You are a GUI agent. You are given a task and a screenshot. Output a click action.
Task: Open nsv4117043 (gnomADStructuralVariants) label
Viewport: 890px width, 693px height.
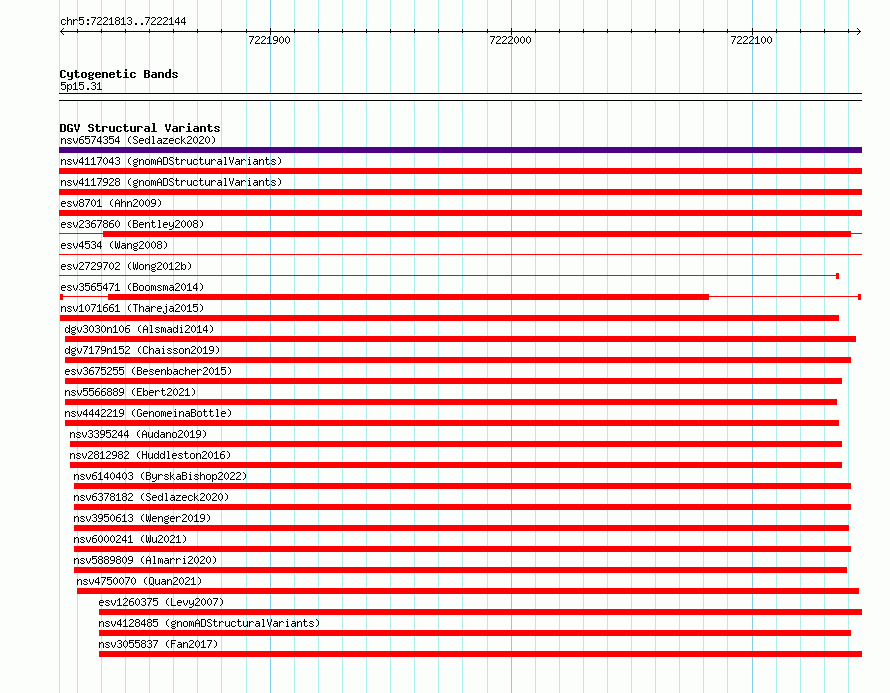[x=171, y=161]
